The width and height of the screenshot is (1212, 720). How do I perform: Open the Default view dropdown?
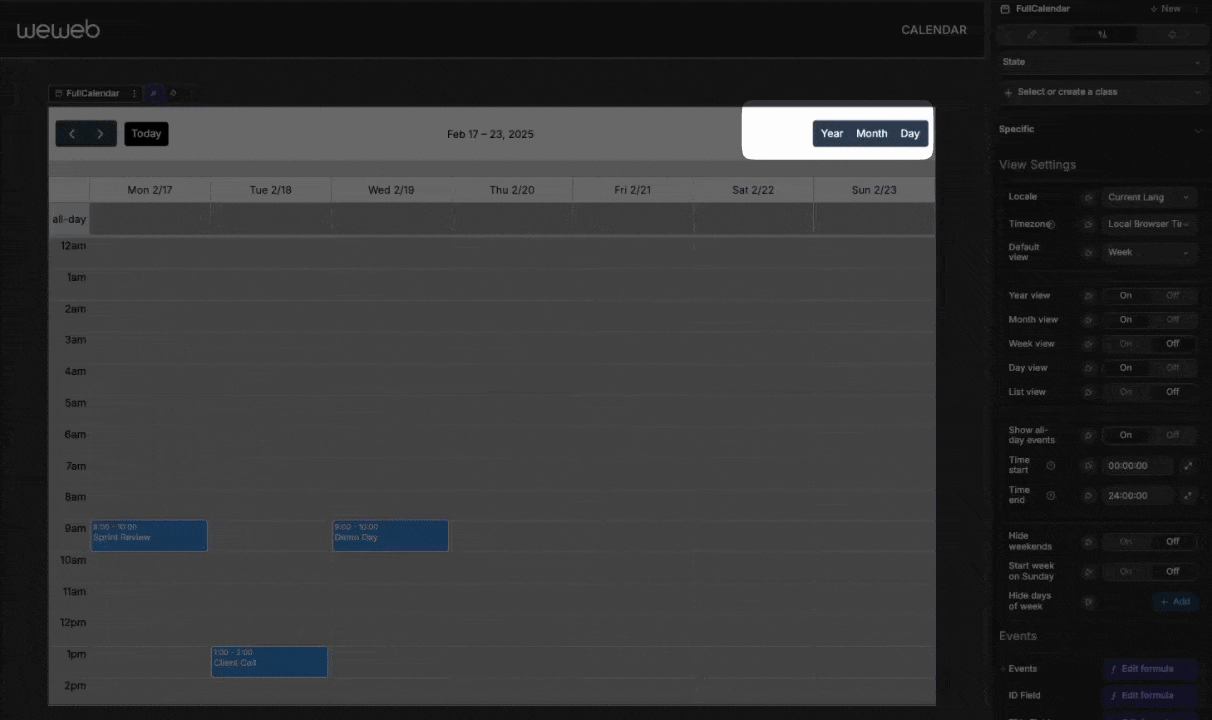[1147, 252]
